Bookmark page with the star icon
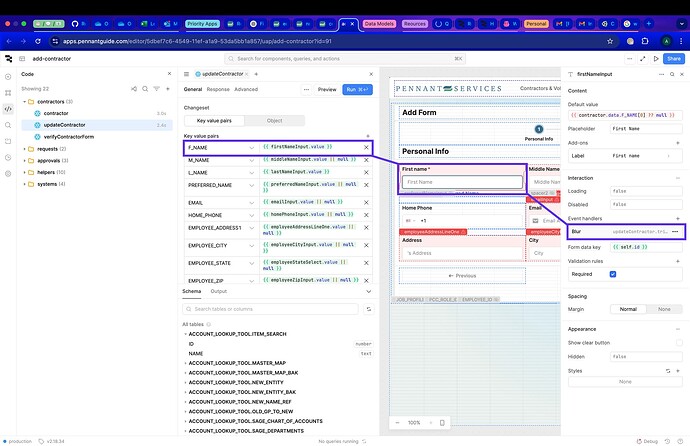Screen dimensions: 690x446 coord(610,41)
